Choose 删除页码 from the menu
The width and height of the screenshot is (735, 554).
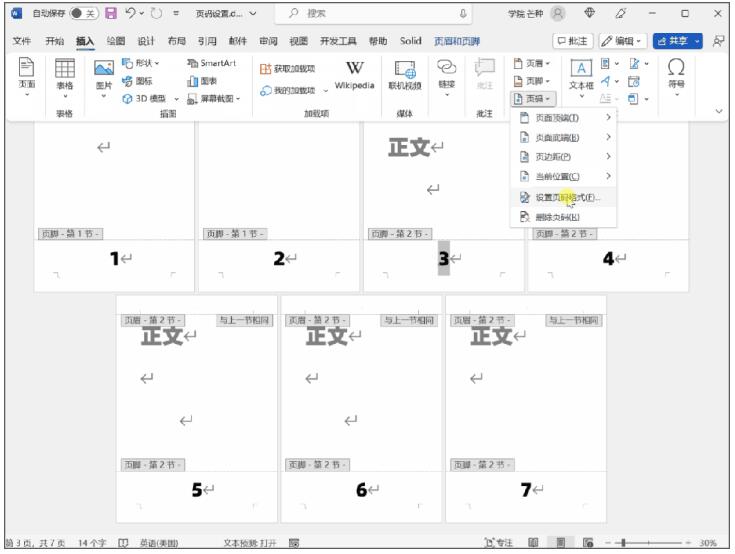click(556, 217)
